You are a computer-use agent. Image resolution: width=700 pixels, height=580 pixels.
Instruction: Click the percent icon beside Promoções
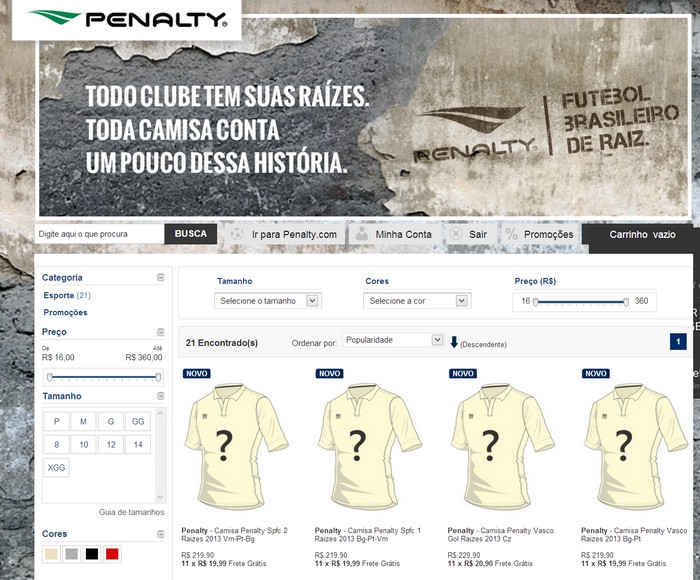pyautogui.click(x=512, y=234)
